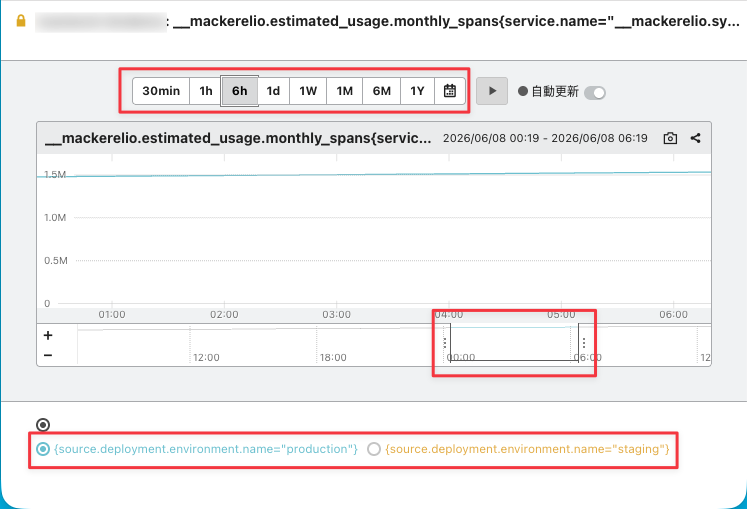Select the staging environment radio button
The height and width of the screenshot is (509, 747).
pos(374,449)
